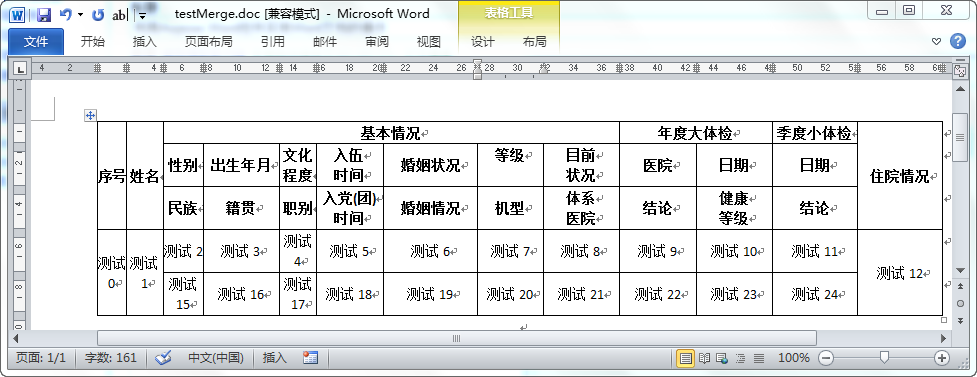Click the 出生年月 table cell
The width and height of the screenshot is (977, 377).
coord(241,165)
